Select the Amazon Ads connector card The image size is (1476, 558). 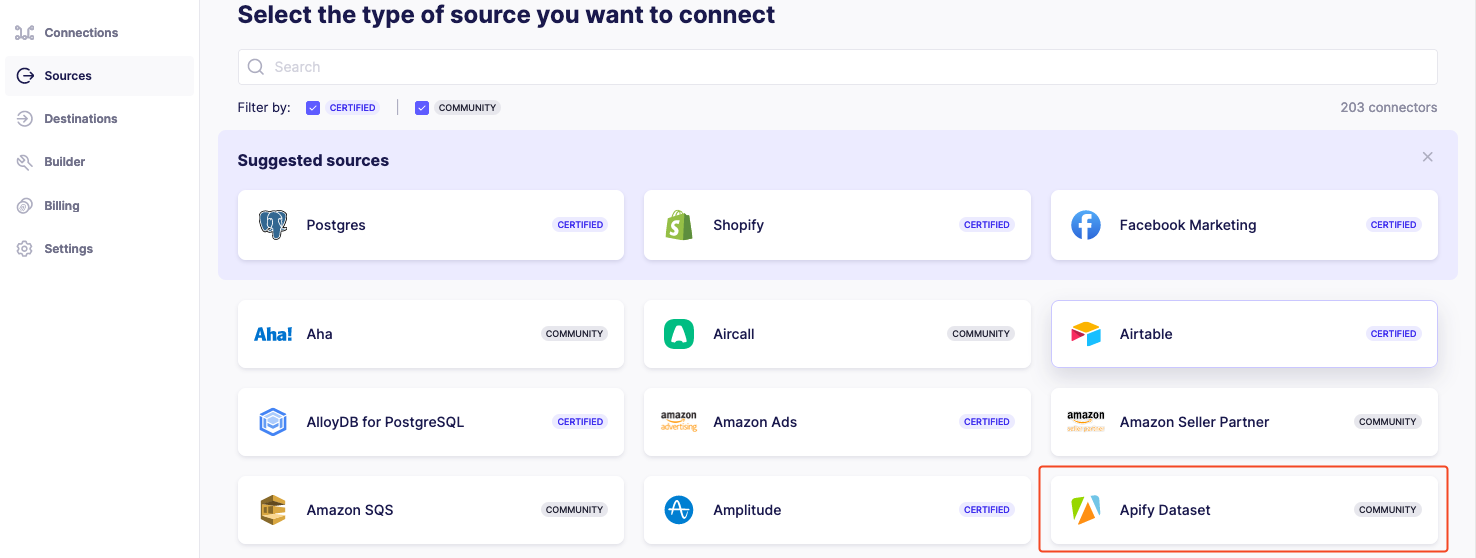click(836, 422)
